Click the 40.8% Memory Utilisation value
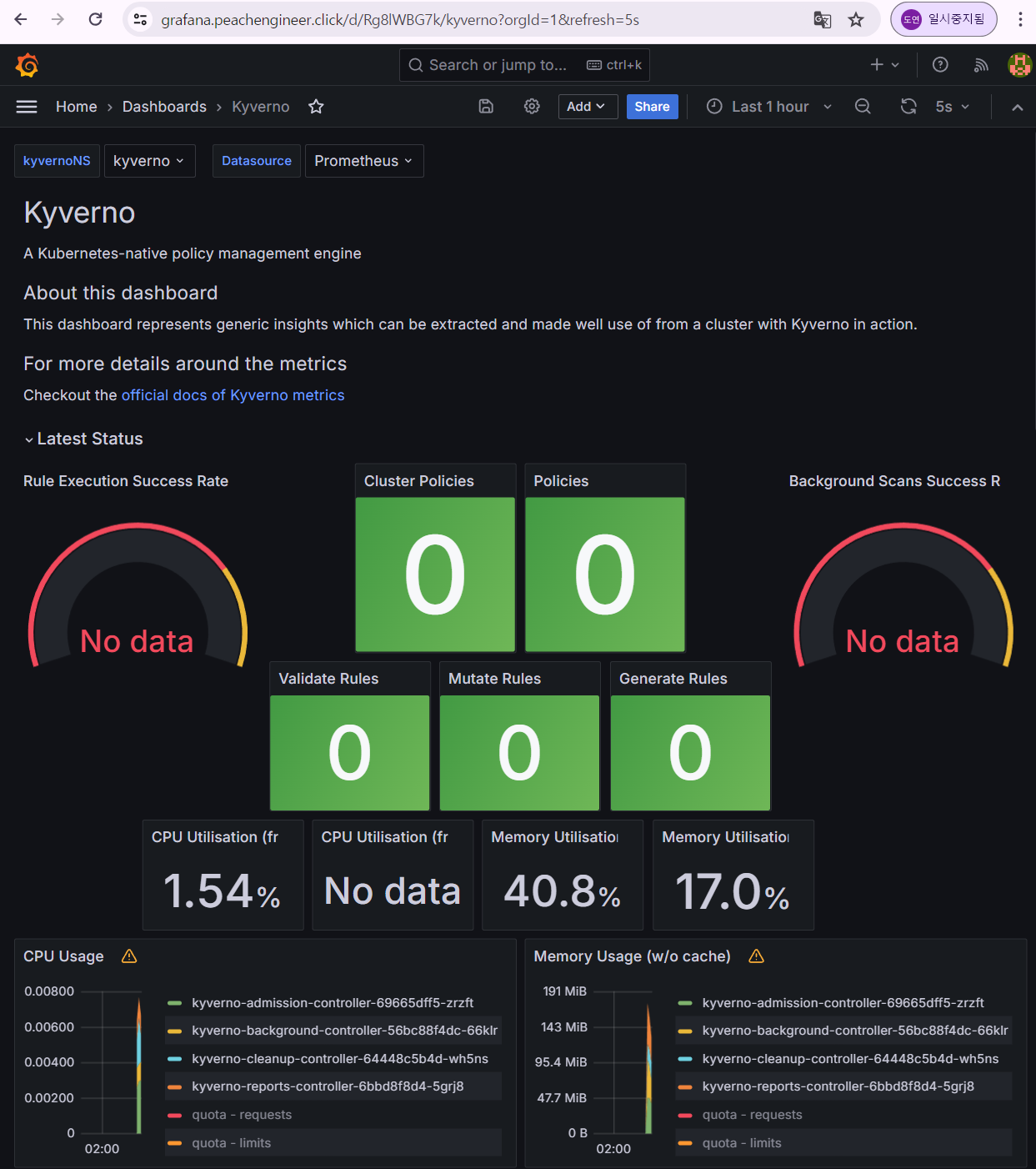Screen dimensions: 1036x1169 [x=563, y=891]
